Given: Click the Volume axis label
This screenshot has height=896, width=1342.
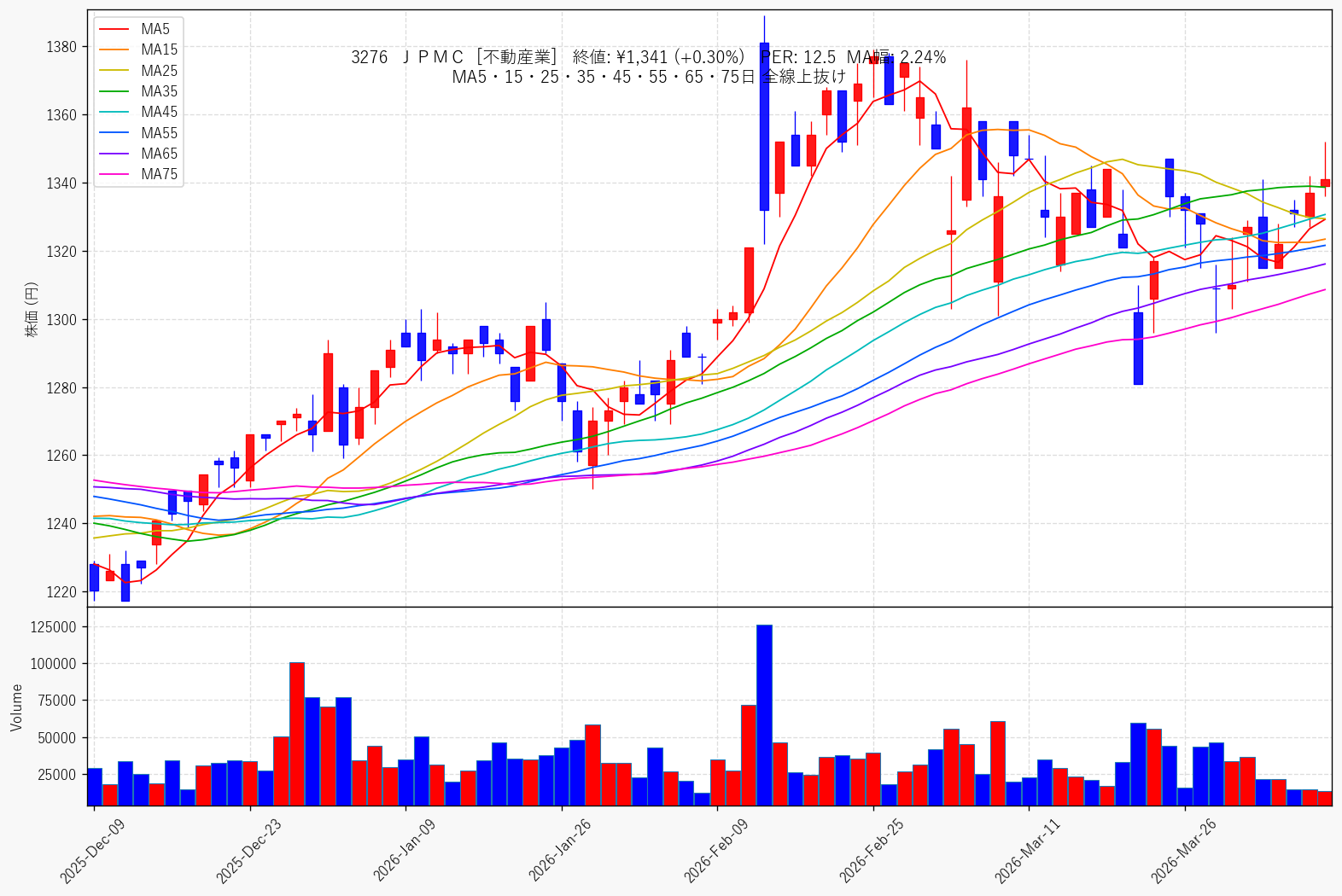Looking at the screenshot, I should point(16,707).
